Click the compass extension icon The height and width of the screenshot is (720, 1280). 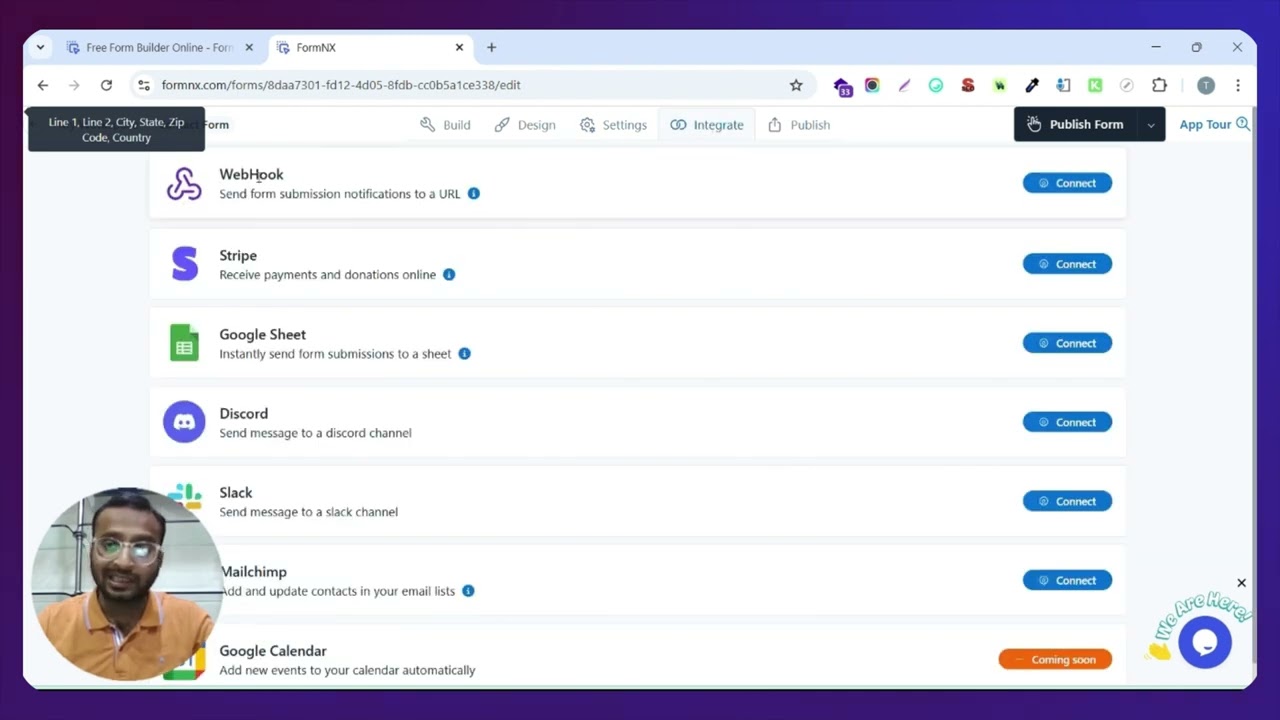pos(1127,86)
